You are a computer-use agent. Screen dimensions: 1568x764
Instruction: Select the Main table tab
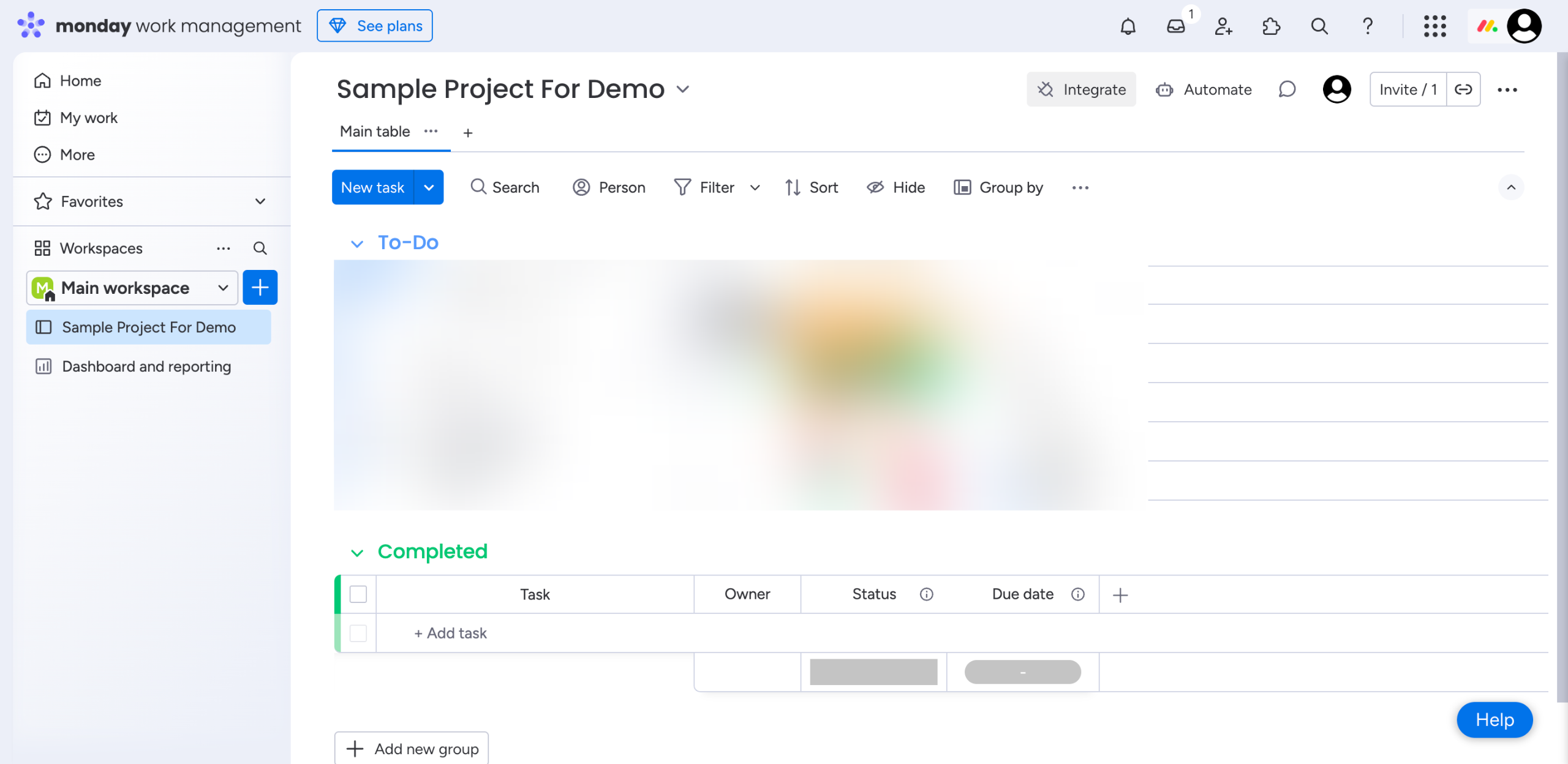[375, 132]
